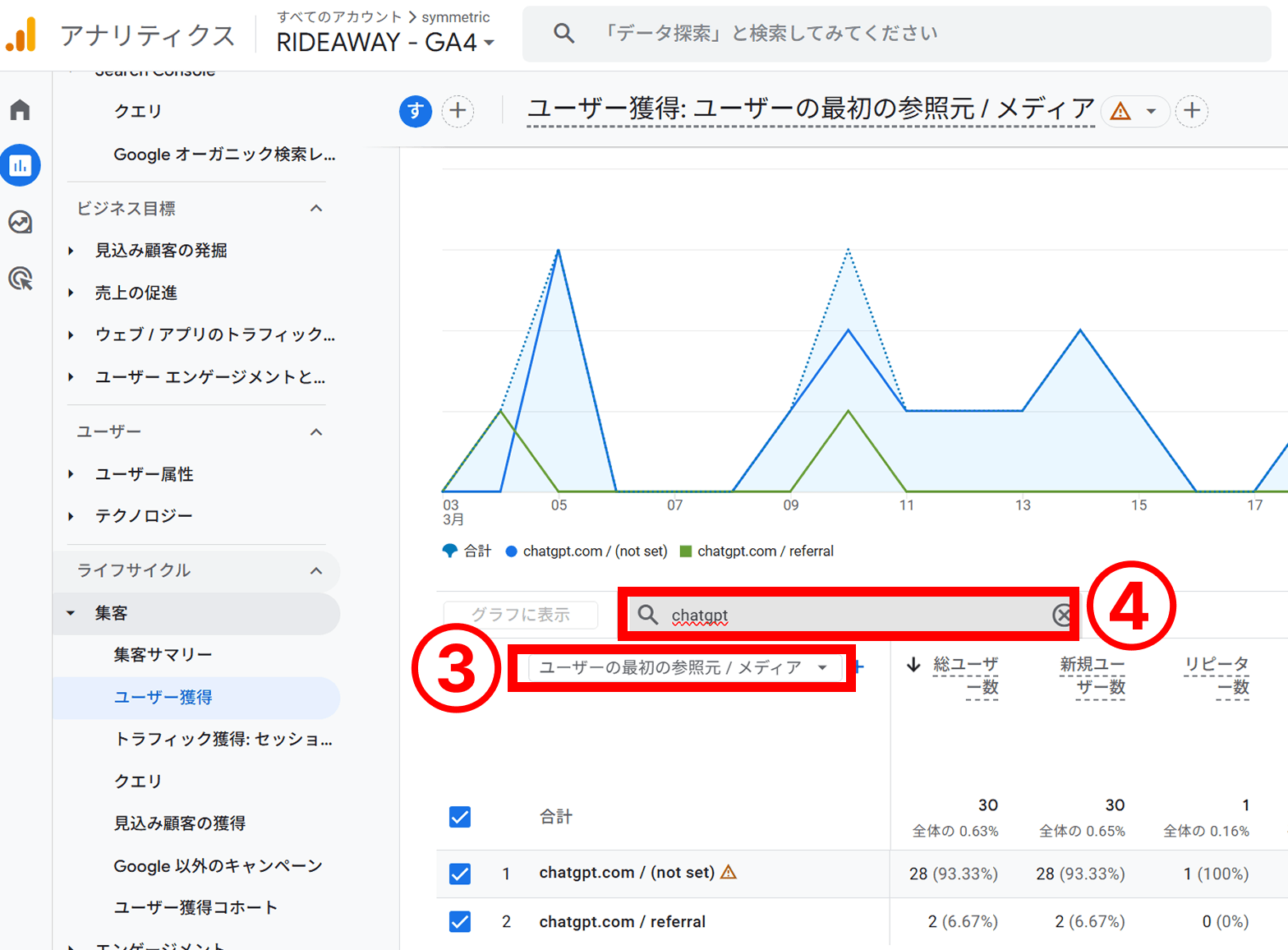Expand テクノロジー
Image resolution: width=1288 pixels, height=950 pixels.
tap(71, 516)
